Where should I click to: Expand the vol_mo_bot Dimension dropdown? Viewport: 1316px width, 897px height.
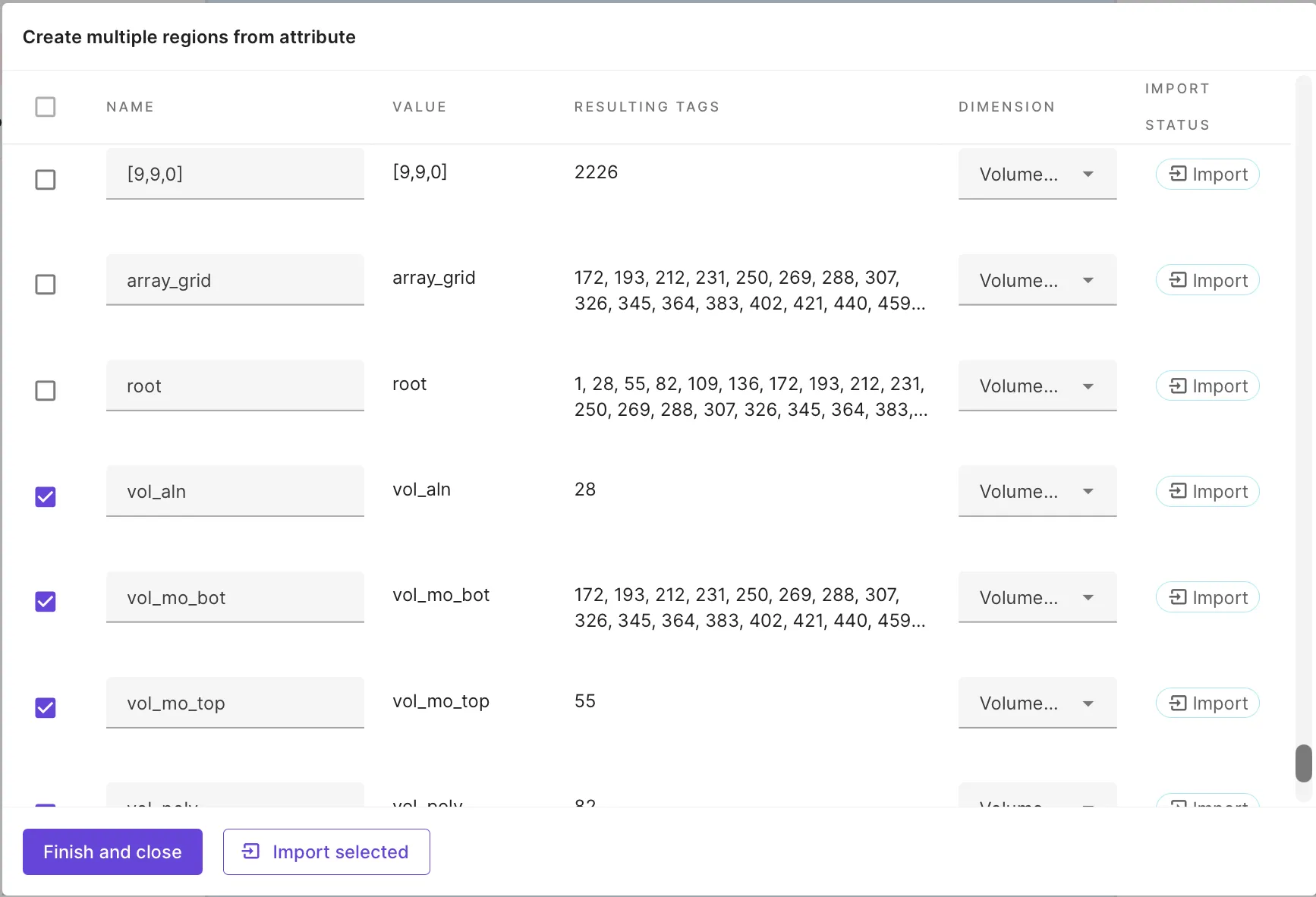click(1037, 598)
